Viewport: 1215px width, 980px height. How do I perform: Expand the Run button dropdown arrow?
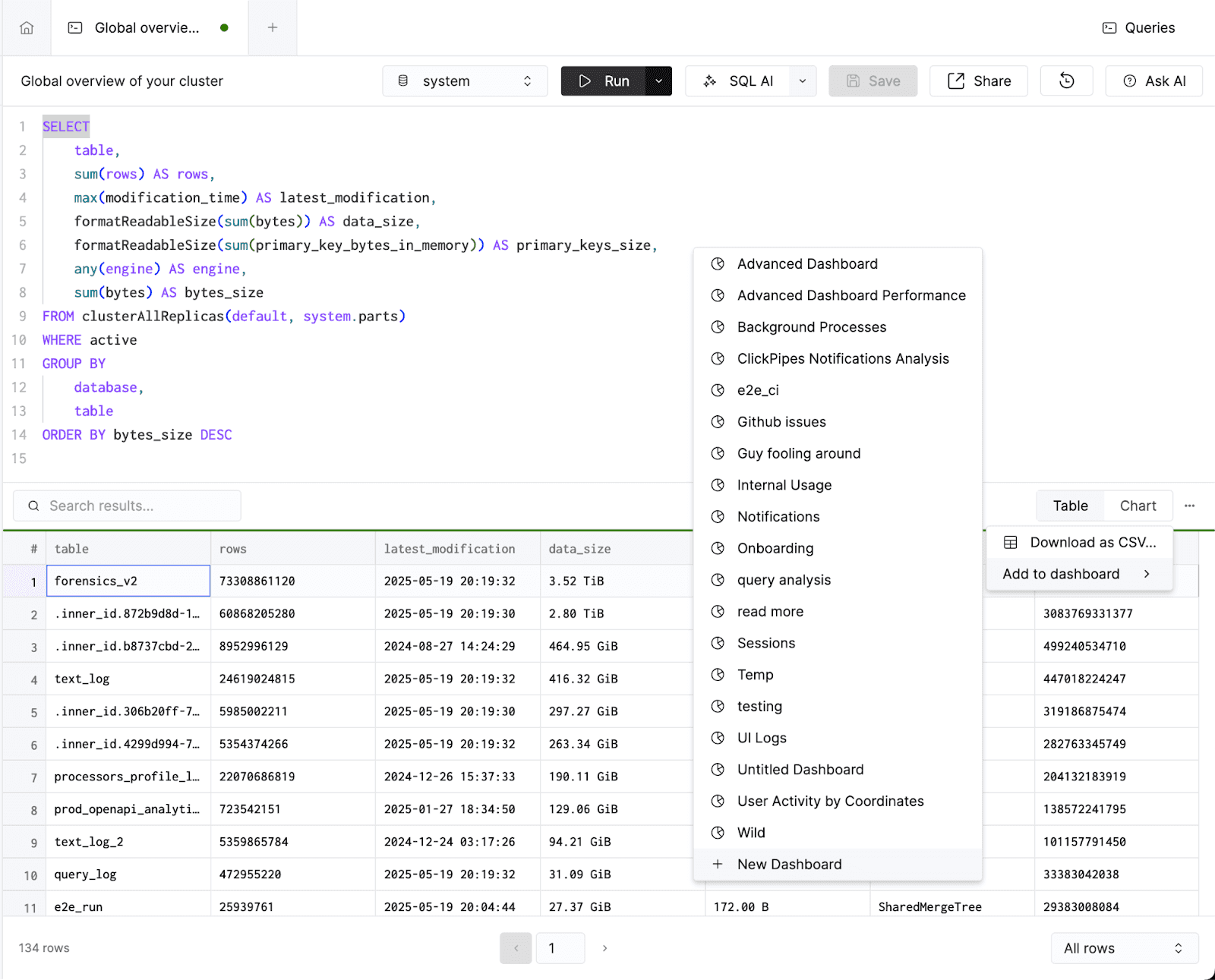pos(658,81)
